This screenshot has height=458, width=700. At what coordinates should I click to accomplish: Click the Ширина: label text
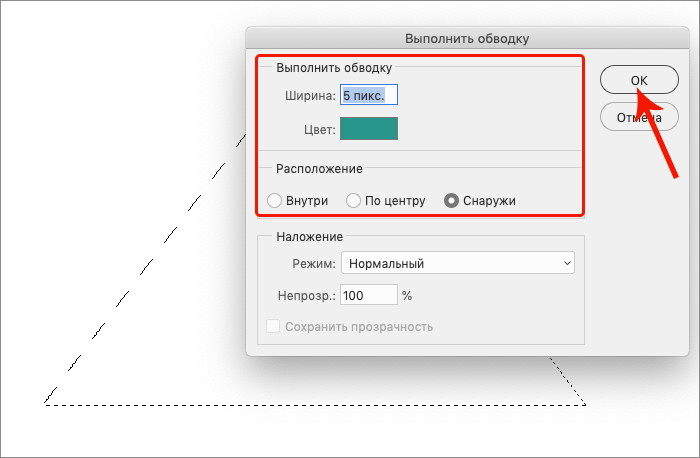[x=310, y=96]
